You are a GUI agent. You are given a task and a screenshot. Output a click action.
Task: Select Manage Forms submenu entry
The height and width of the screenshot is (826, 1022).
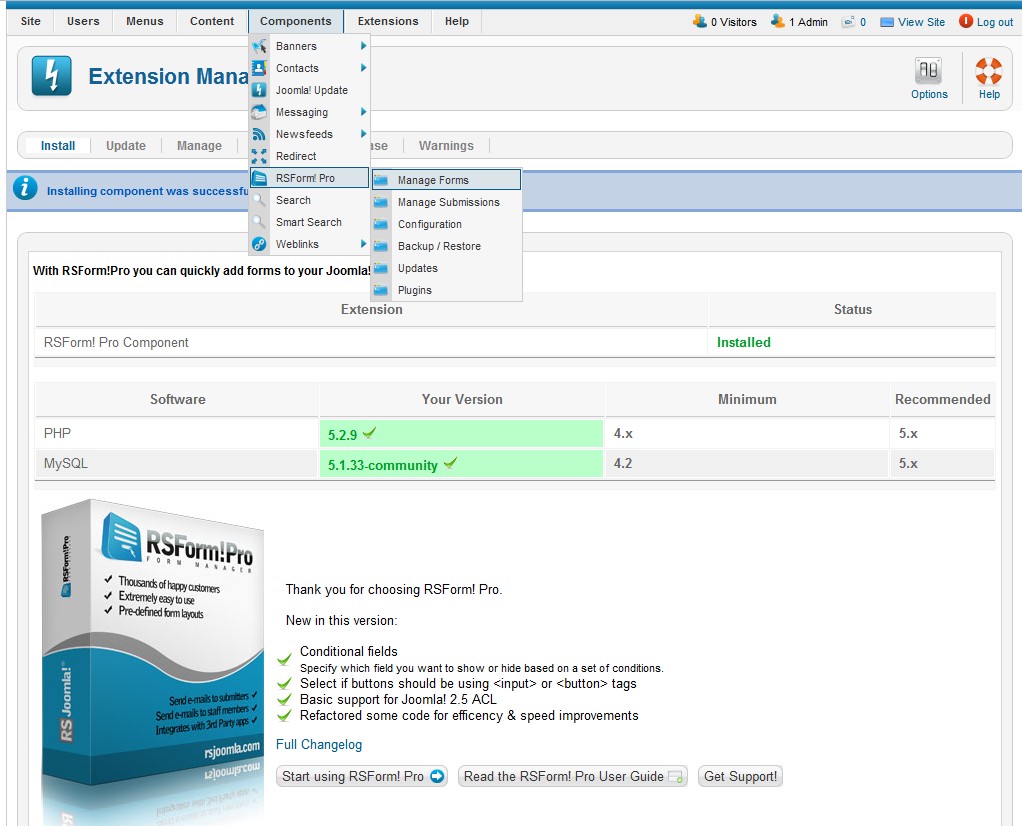point(446,180)
